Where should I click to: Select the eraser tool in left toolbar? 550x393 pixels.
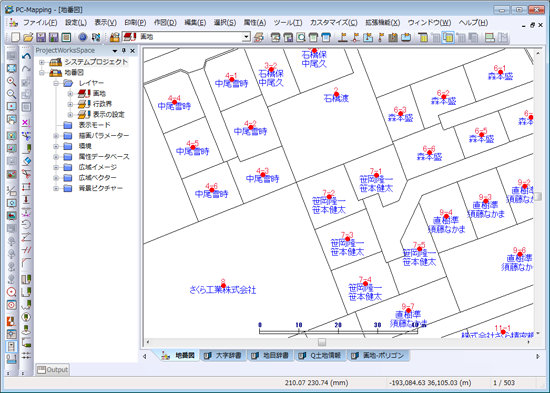(x=26, y=161)
